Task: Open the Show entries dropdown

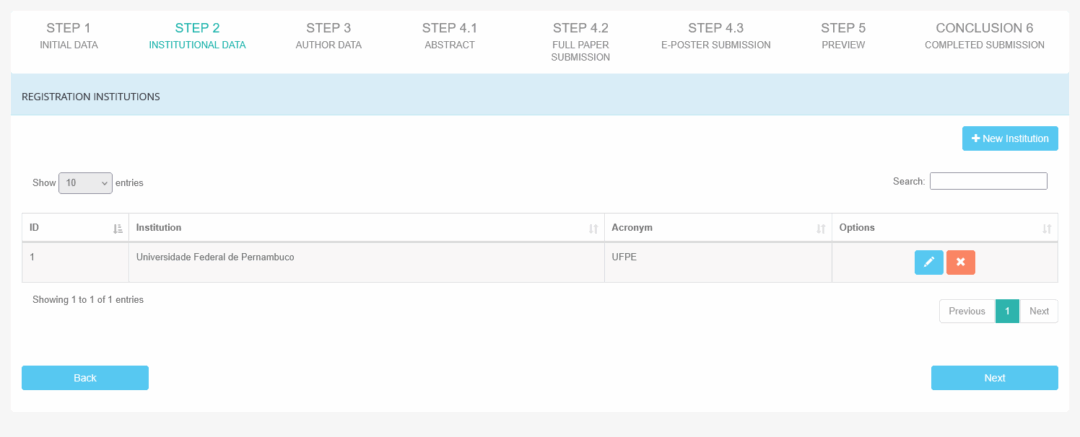Action: point(86,183)
